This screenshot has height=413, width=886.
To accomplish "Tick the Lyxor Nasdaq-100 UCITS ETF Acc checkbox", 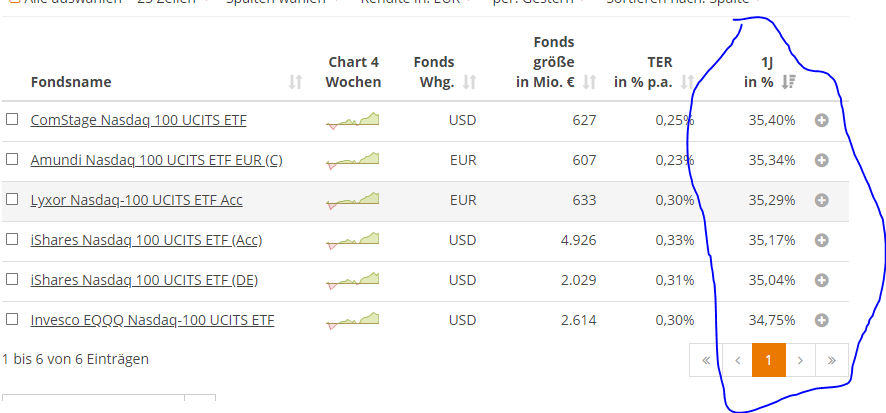I will 12,200.
